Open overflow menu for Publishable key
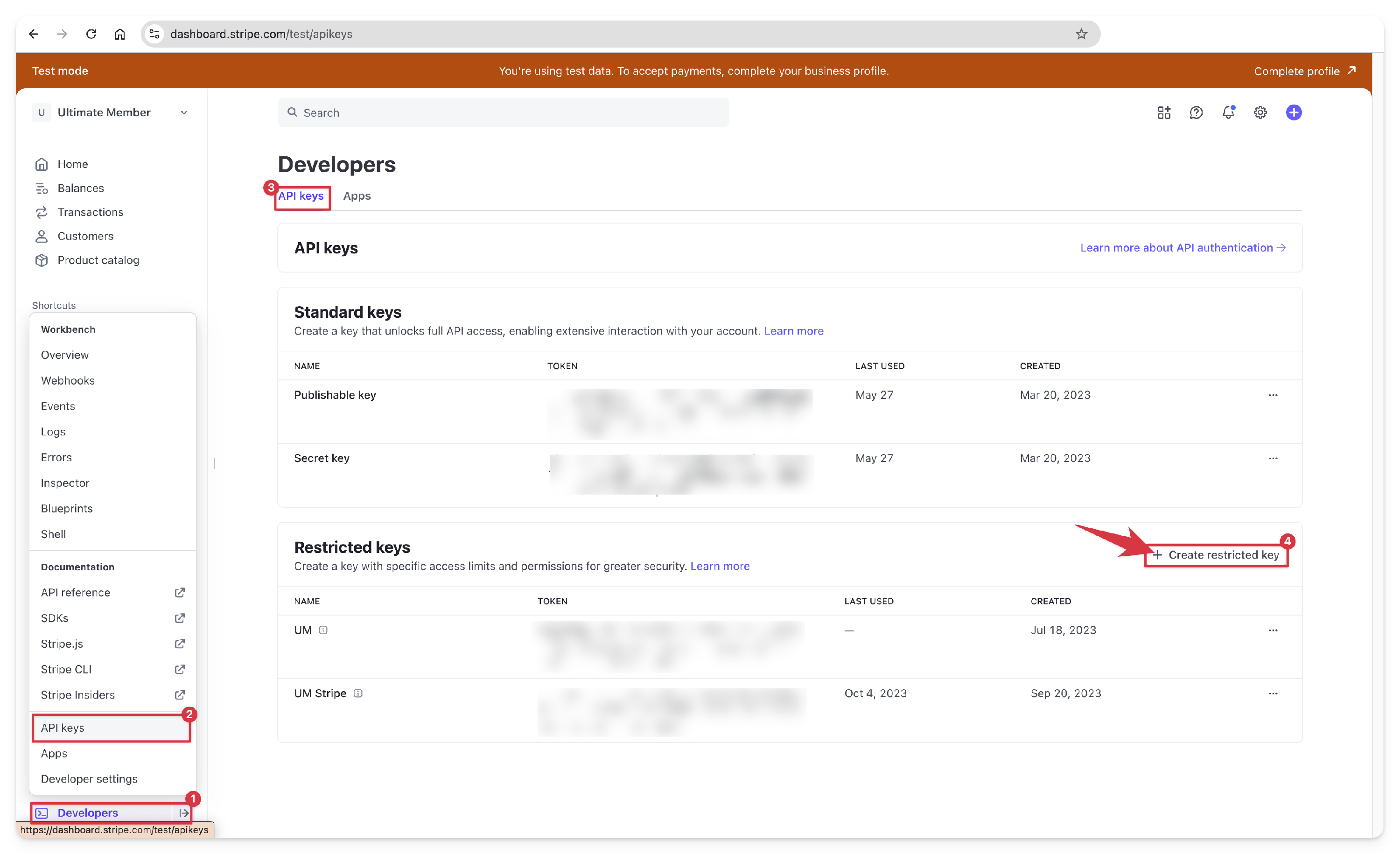Viewport: 1400px width, 854px height. pyautogui.click(x=1273, y=395)
